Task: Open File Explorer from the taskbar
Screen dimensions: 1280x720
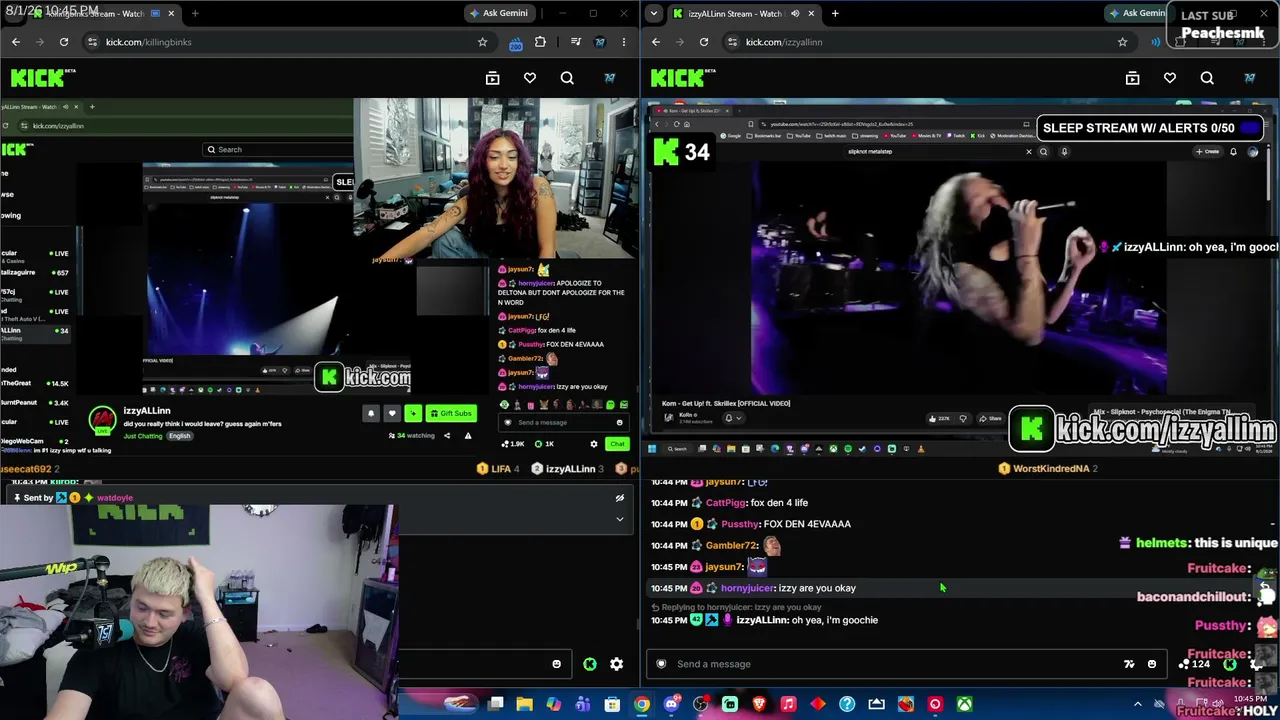Action: [524, 705]
